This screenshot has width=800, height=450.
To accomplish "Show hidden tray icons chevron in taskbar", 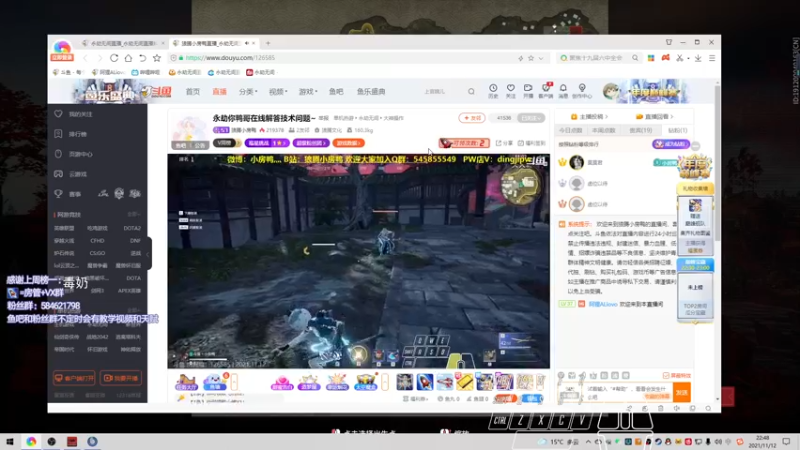I will [588, 442].
